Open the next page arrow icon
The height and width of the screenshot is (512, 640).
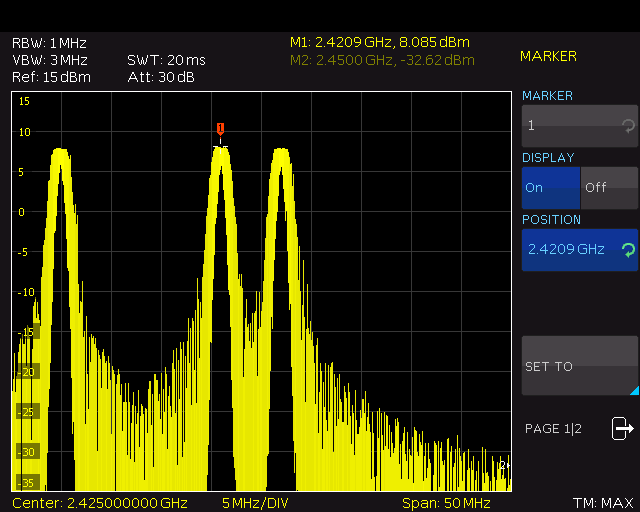[x=622, y=428]
